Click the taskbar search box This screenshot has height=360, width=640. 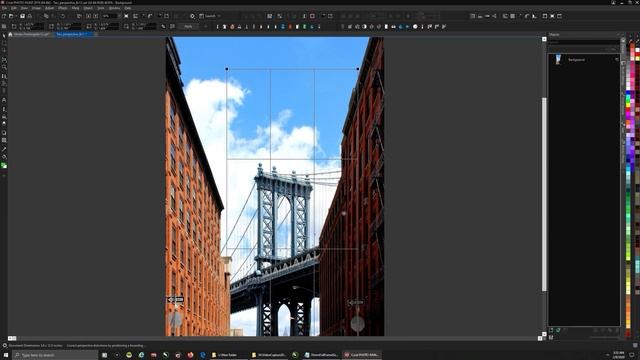point(55,355)
